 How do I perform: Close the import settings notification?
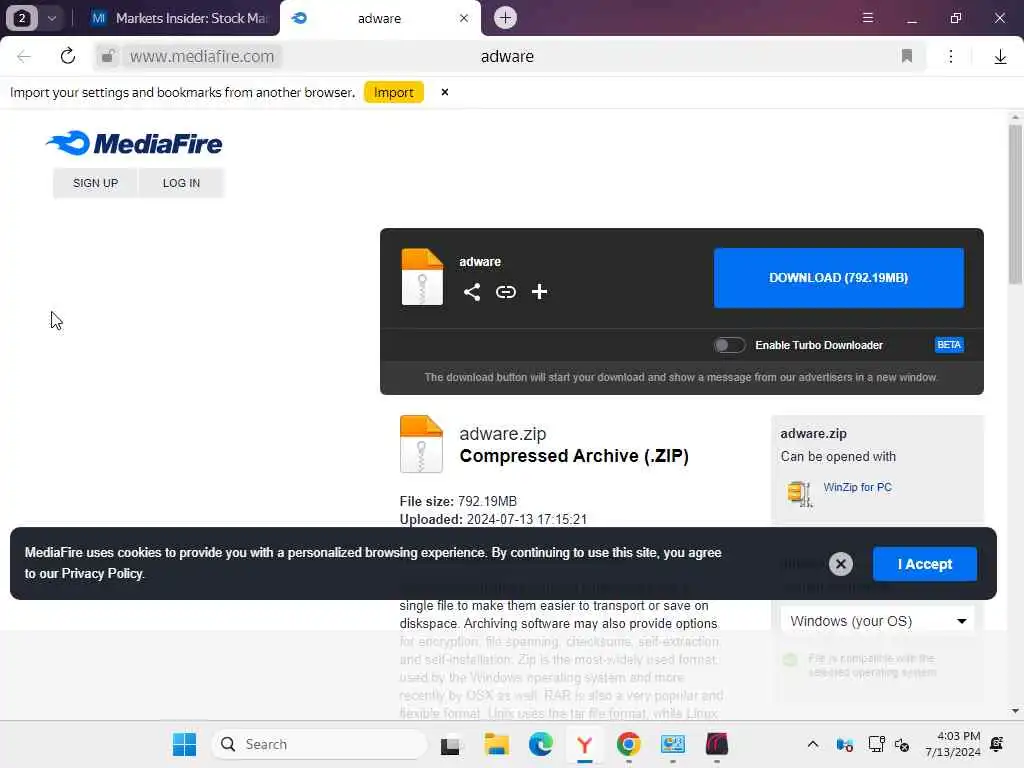pyautogui.click(x=445, y=92)
